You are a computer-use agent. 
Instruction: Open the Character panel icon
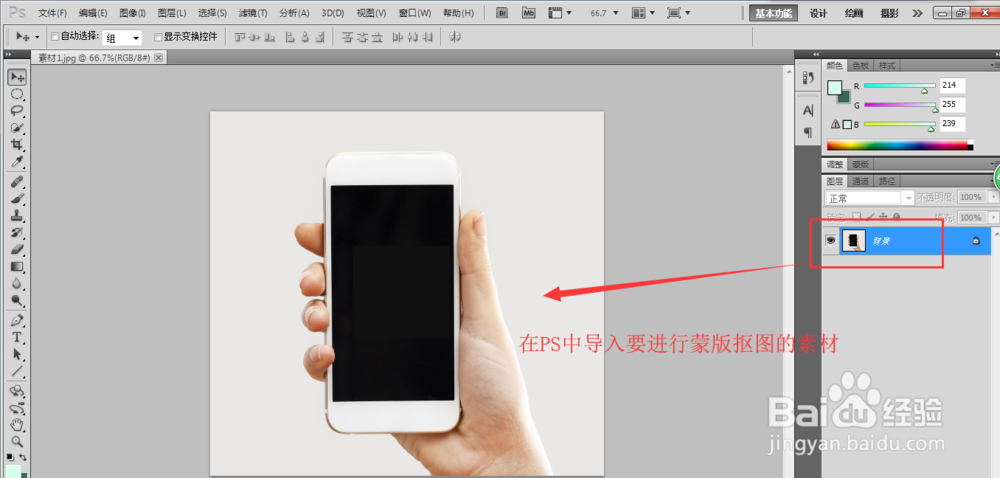[x=808, y=110]
